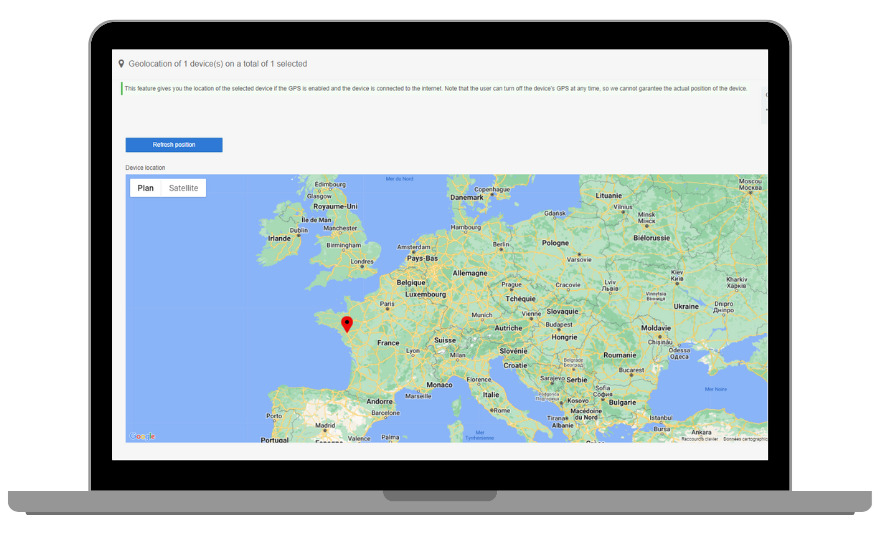Click the Barcelone city label

coord(386,413)
